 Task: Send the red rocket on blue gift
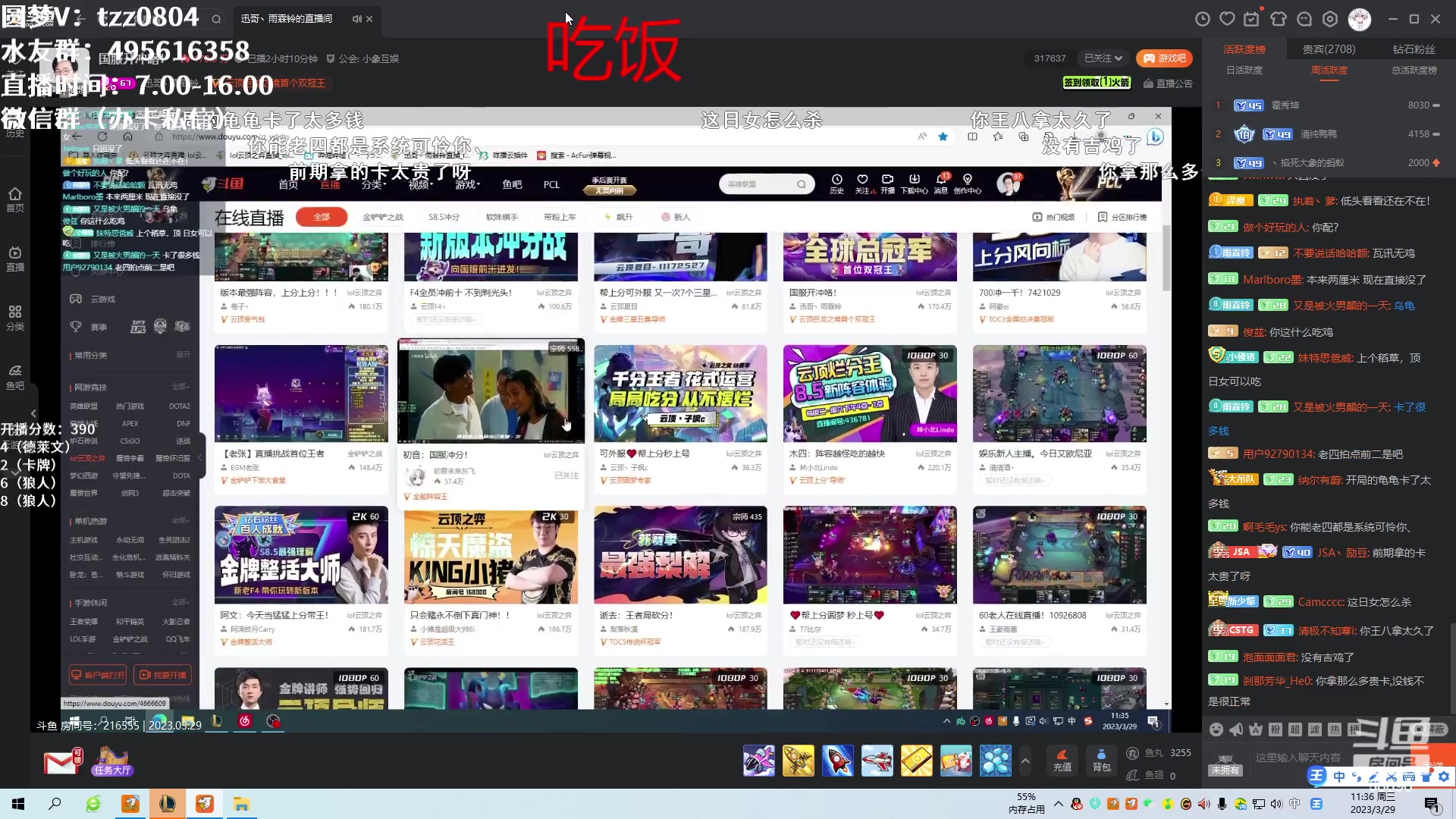(x=838, y=761)
